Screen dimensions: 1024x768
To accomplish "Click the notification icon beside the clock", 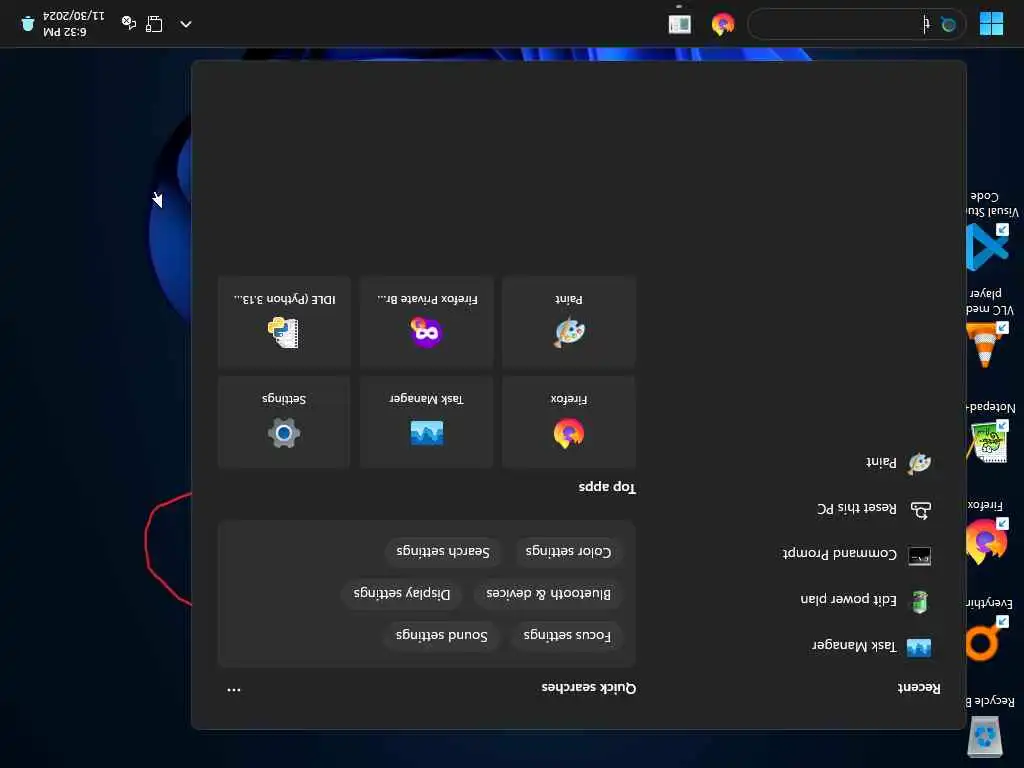I will pos(27,24).
